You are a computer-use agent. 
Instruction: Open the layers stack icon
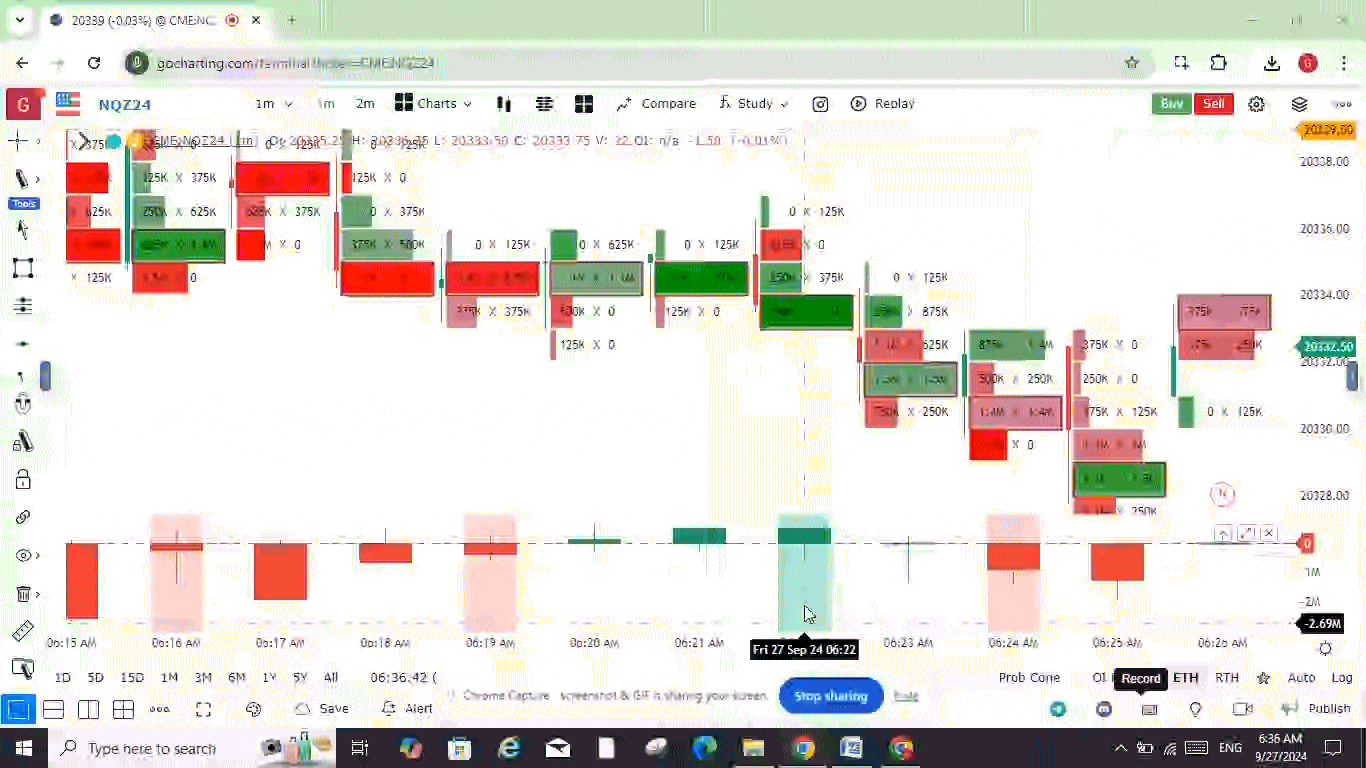click(1299, 104)
